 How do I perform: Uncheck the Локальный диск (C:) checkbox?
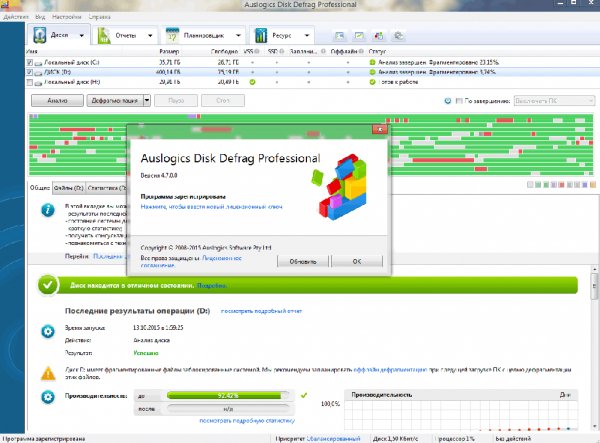30,62
